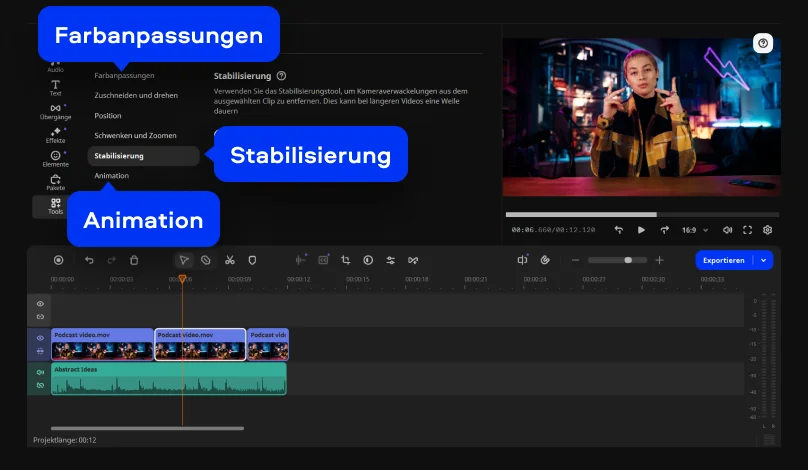Screen dimensions: 808x470
Task: Click the crop icon in timeline toolbar
Action: pos(345,260)
